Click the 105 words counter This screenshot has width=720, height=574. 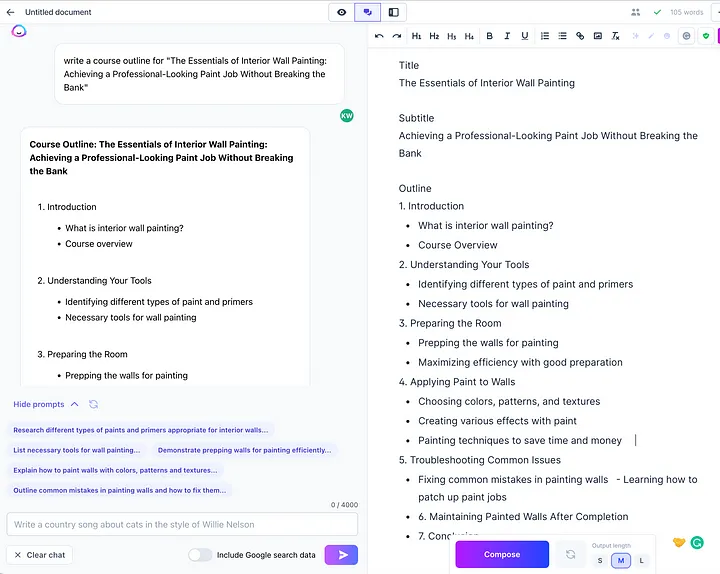tap(686, 12)
